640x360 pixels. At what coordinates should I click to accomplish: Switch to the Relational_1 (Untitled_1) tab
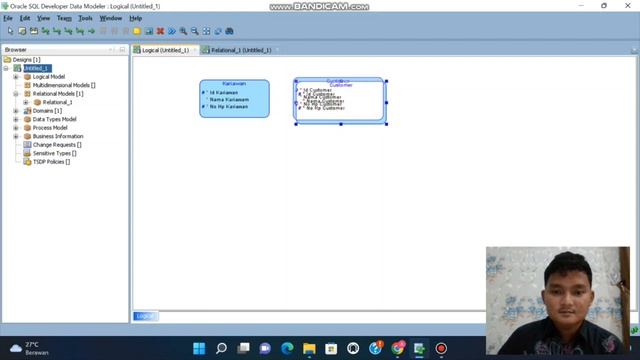click(x=241, y=50)
